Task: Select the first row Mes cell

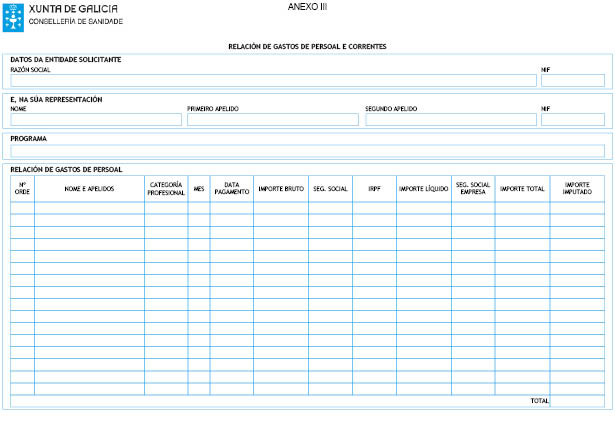Action: point(198,208)
